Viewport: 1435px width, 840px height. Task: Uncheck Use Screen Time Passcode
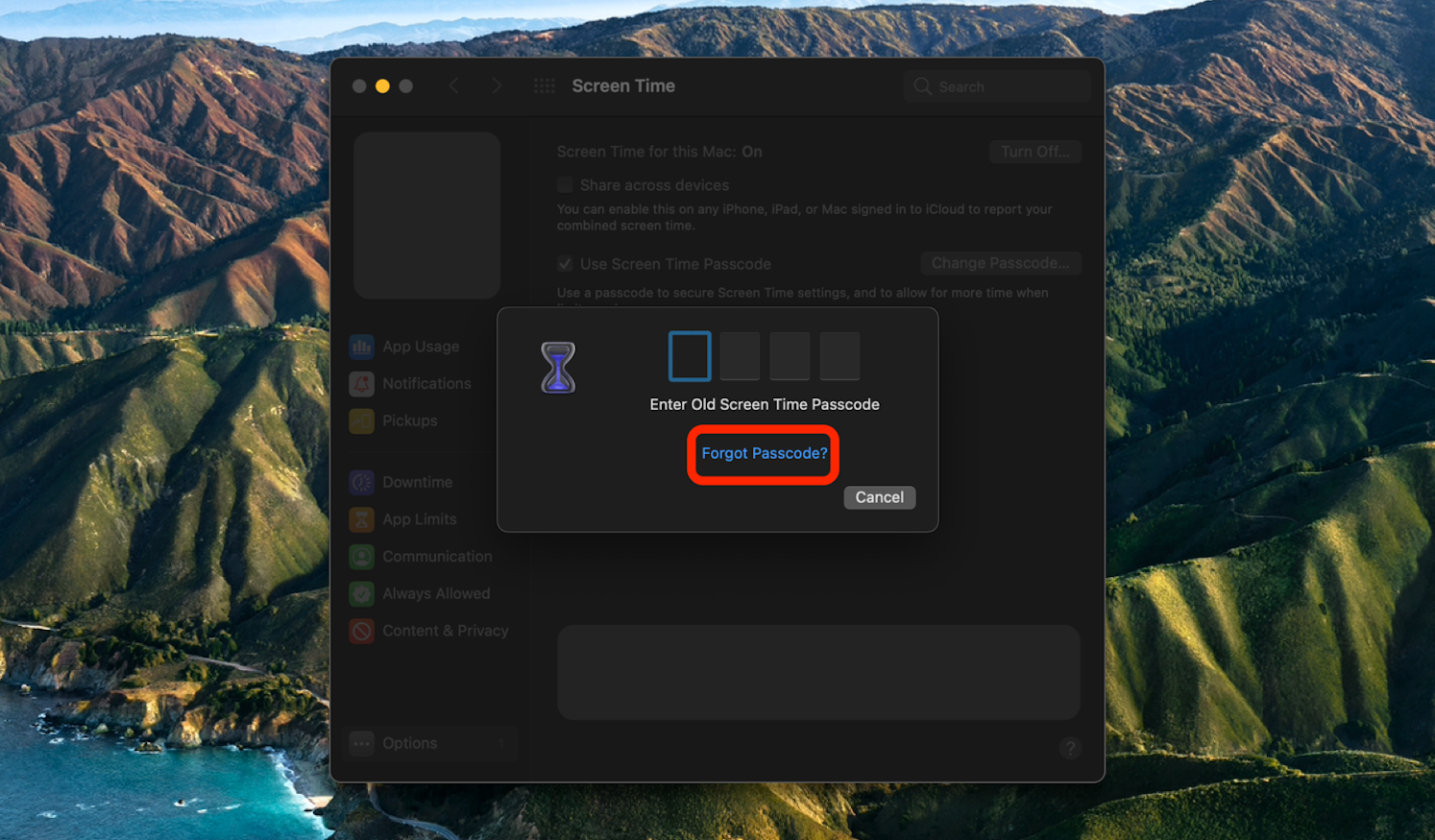point(566,263)
